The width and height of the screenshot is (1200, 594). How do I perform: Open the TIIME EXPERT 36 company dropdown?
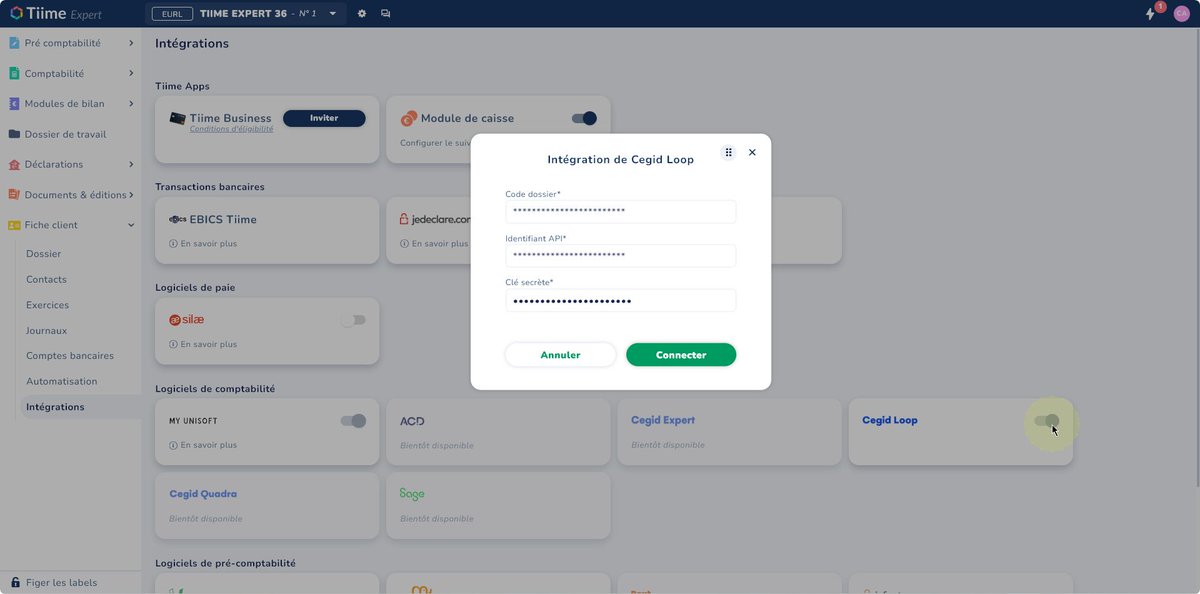[x=333, y=14]
